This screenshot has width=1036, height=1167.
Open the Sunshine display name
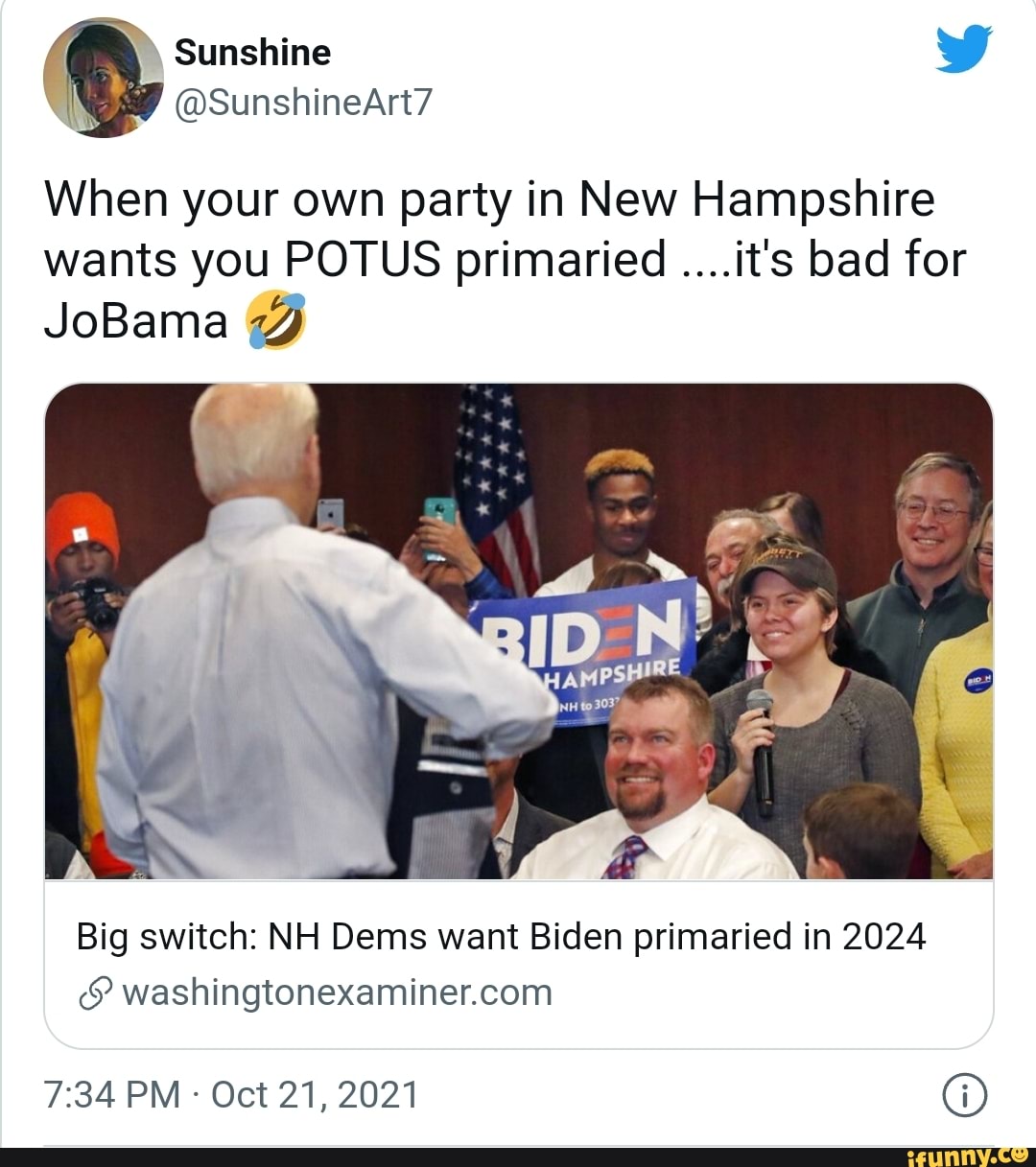pos(252,53)
